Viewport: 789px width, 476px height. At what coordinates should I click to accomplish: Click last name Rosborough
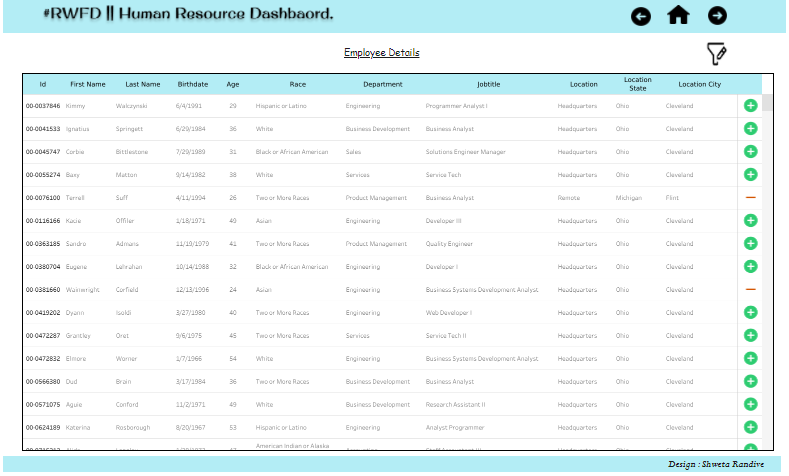tap(133, 428)
